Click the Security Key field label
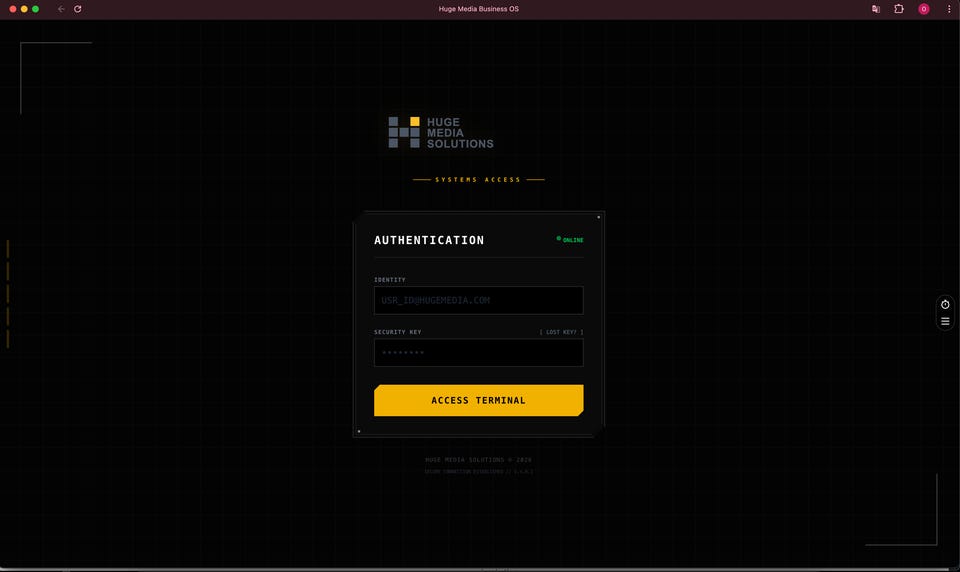The width and height of the screenshot is (960, 572). pyautogui.click(x=398, y=332)
